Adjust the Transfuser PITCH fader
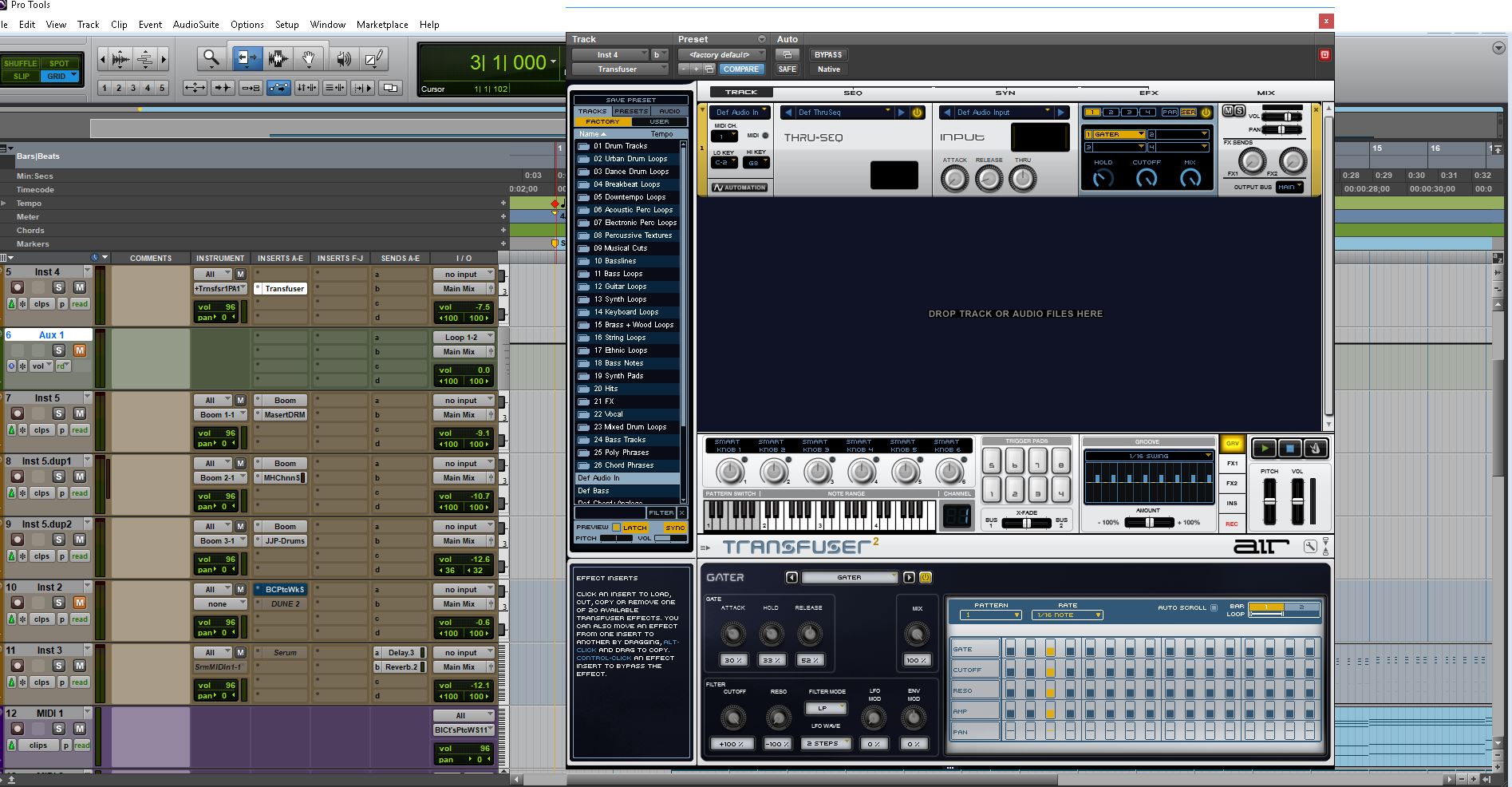Viewport: 1512px width, 787px height. click(x=1269, y=500)
